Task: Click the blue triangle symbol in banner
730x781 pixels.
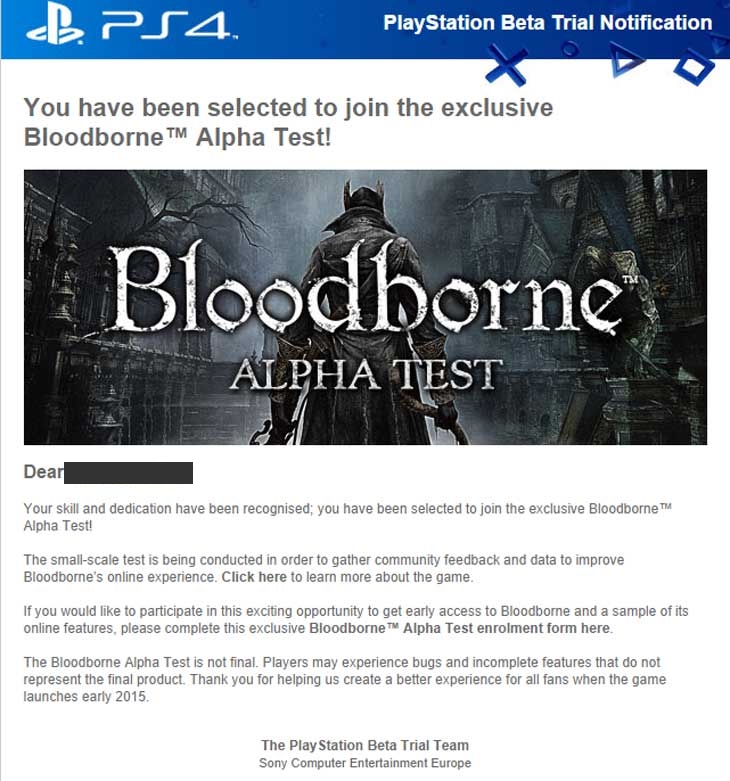Action: (625, 60)
